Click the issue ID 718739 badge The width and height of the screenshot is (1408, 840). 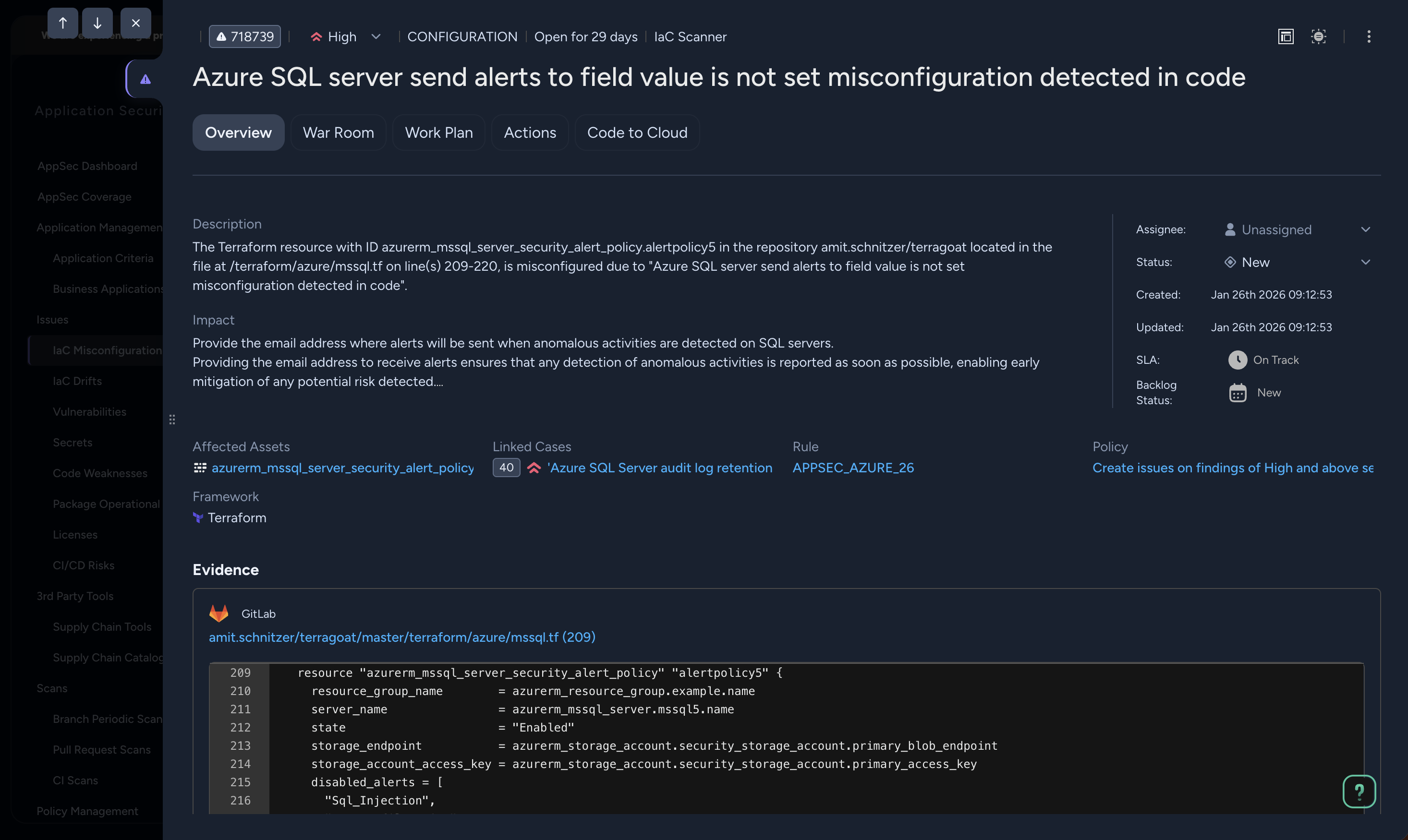244,36
